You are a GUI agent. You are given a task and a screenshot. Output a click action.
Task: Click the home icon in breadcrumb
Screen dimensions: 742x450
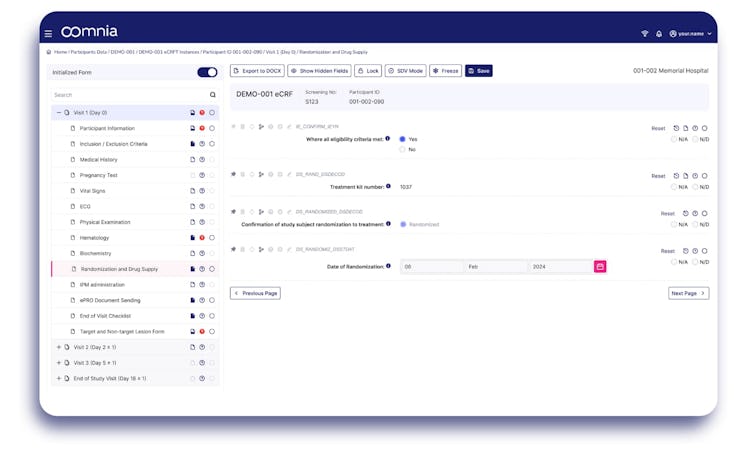point(49,52)
